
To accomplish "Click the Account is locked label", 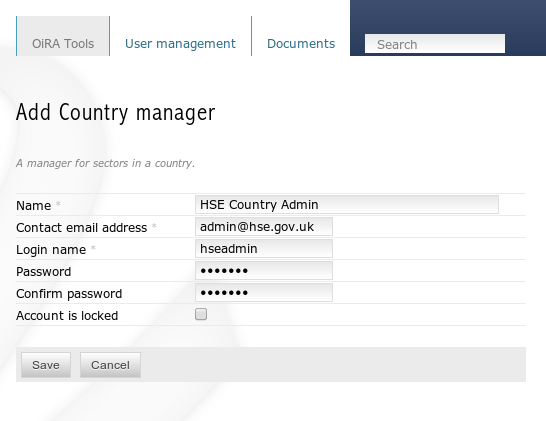I will pyautogui.click(x=67, y=315).
